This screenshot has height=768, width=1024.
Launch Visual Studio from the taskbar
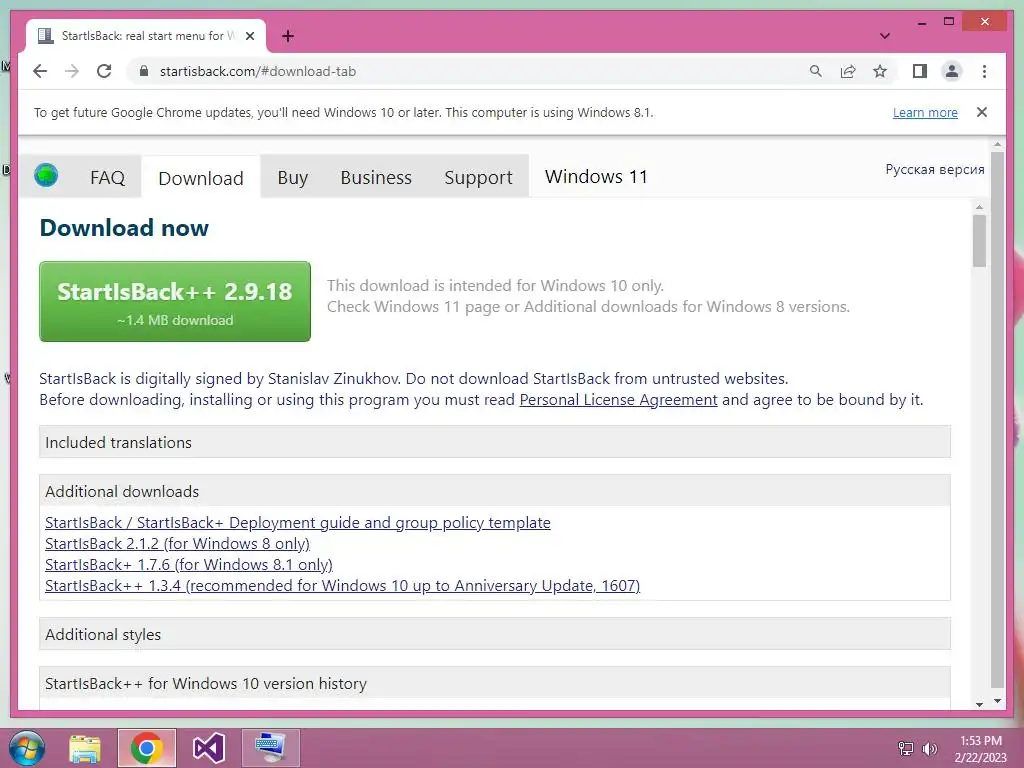point(208,748)
